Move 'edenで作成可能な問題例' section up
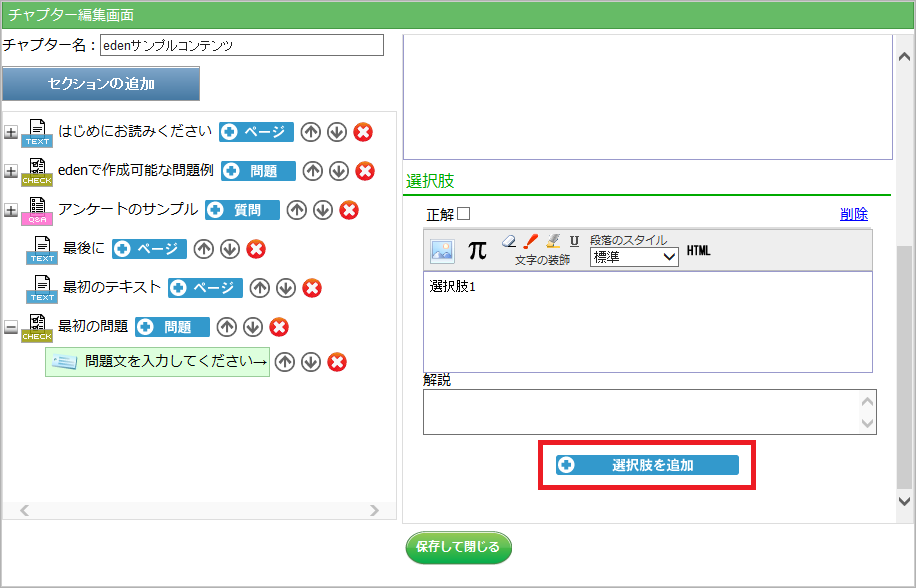Screen dimensions: 916x588 (313, 171)
